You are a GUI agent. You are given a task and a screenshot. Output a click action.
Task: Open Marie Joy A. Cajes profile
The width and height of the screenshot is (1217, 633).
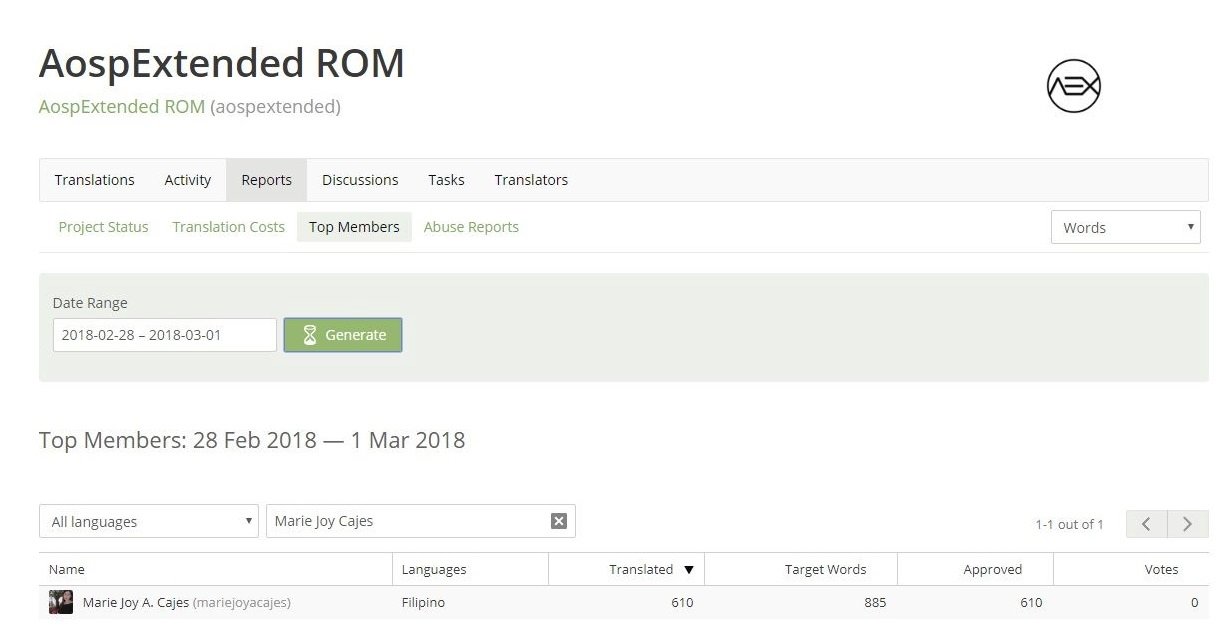[x=136, y=602]
